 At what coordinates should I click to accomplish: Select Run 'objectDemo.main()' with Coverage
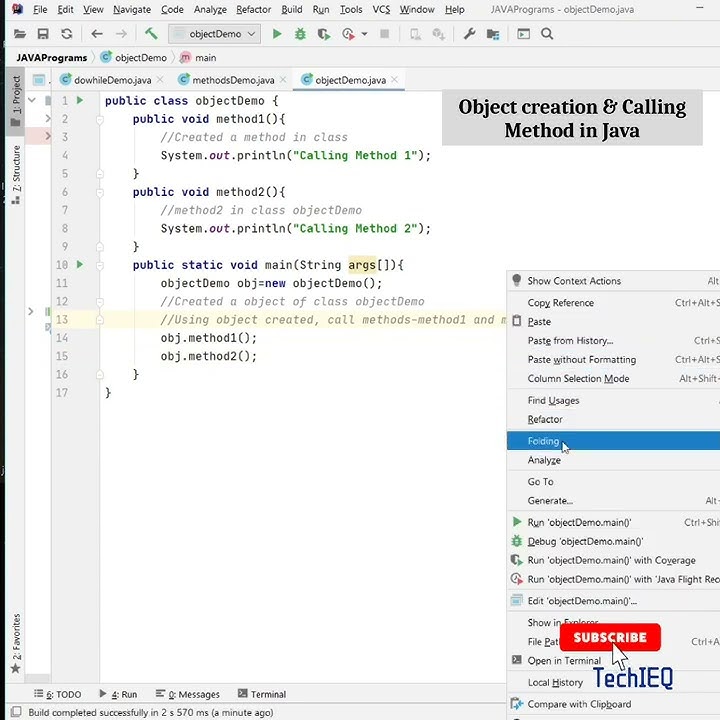pos(613,560)
